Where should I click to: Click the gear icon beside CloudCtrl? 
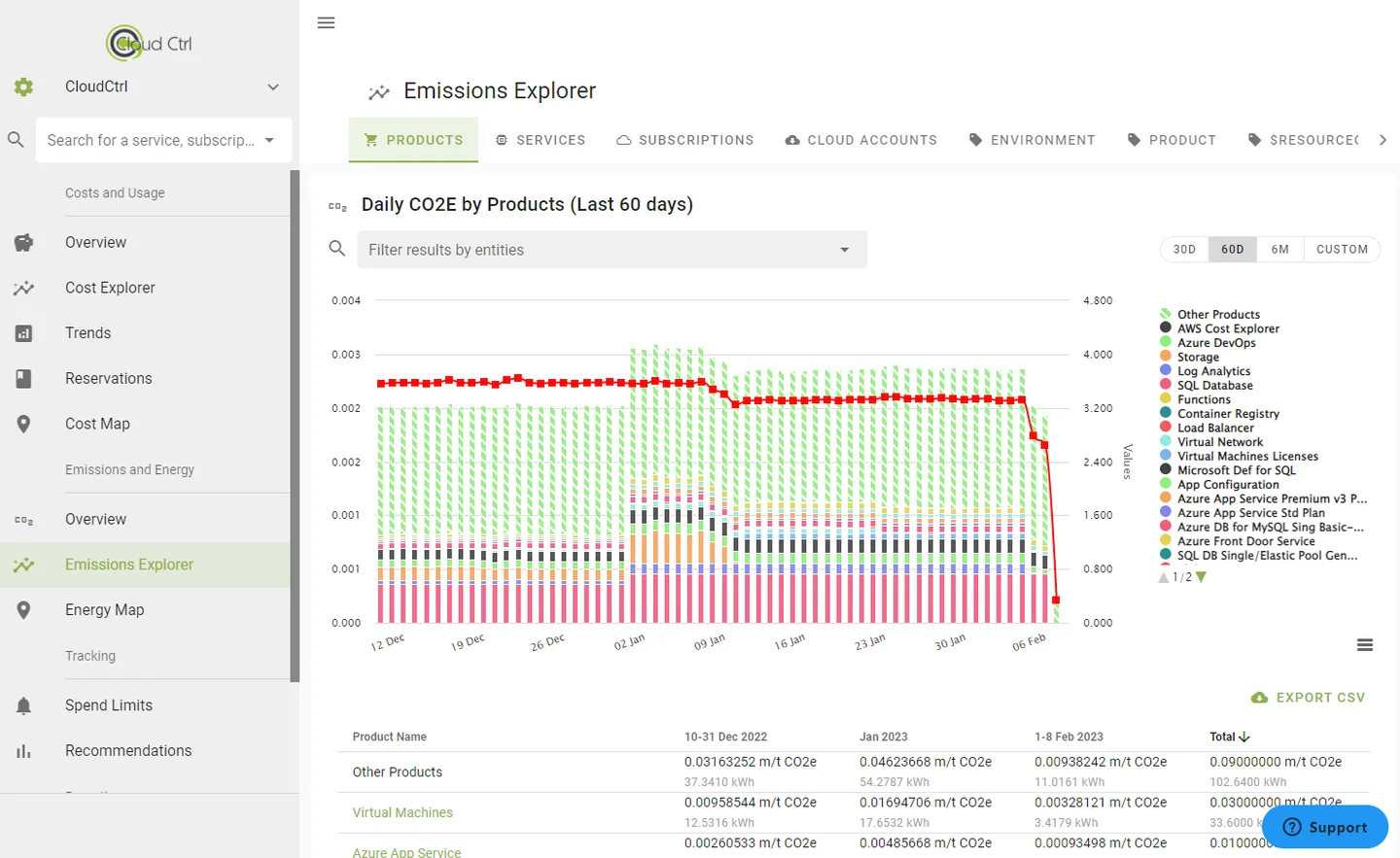(x=23, y=86)
